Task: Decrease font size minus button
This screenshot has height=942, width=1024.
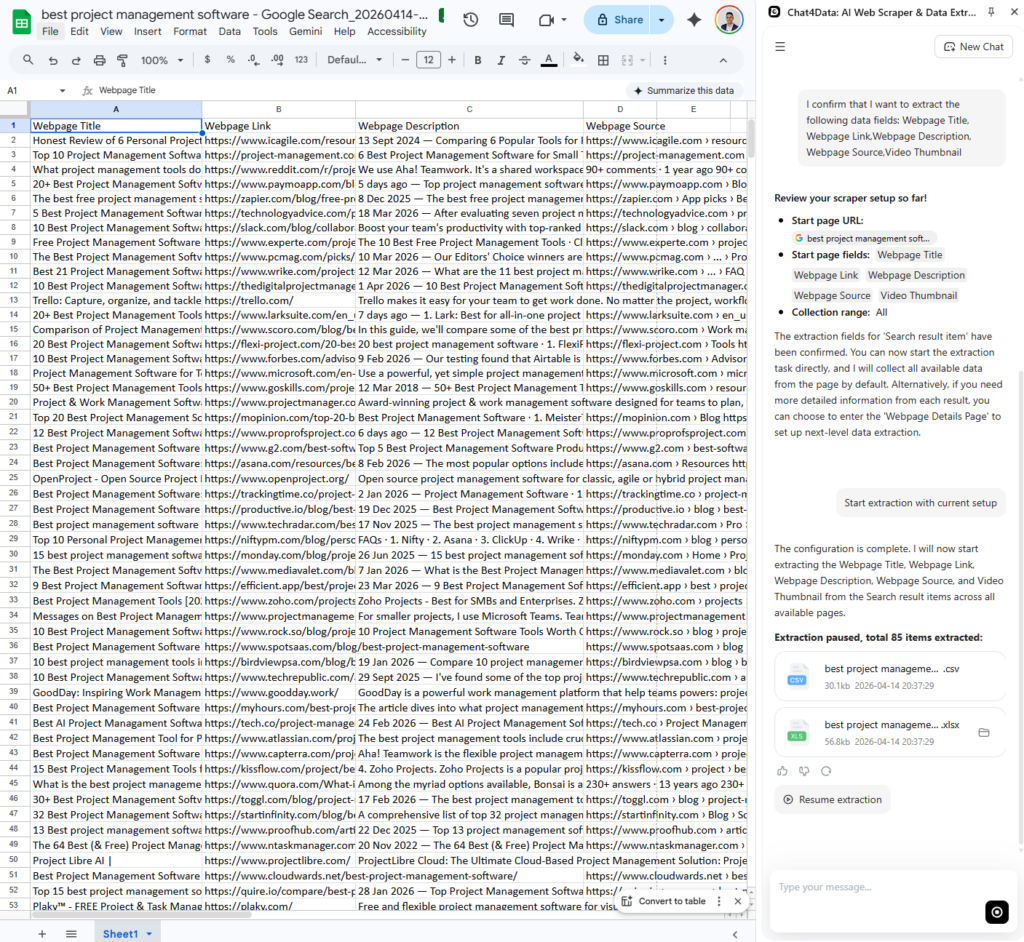Action: pos(405,60)
